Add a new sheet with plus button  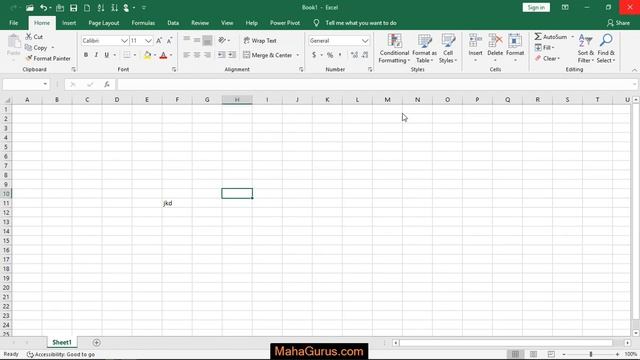click(96, 342)
